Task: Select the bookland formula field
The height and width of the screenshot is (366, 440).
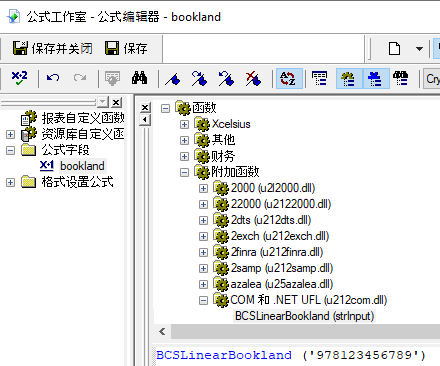Action: coord(82,166)
